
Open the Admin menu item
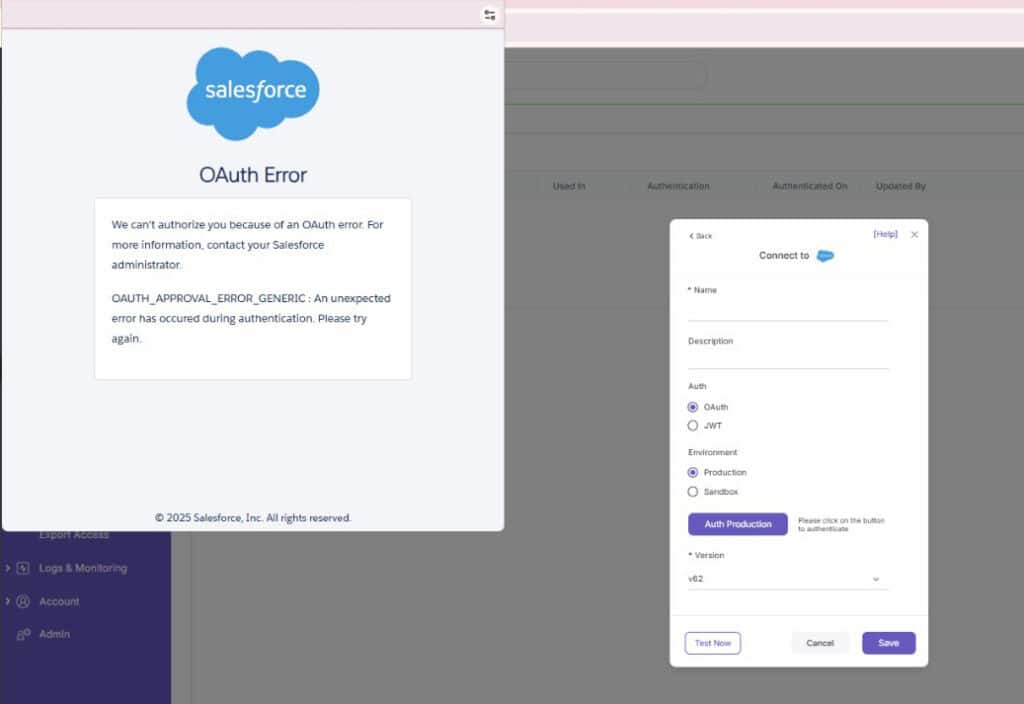click(x=54, y=635)
